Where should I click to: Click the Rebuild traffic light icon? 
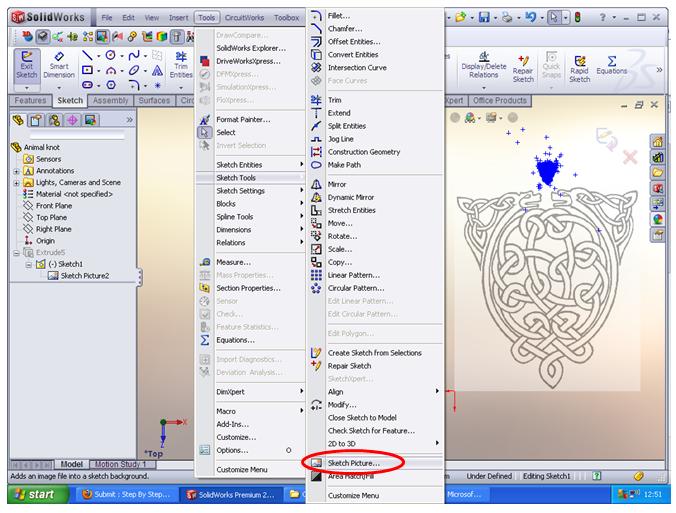[577, 17]
